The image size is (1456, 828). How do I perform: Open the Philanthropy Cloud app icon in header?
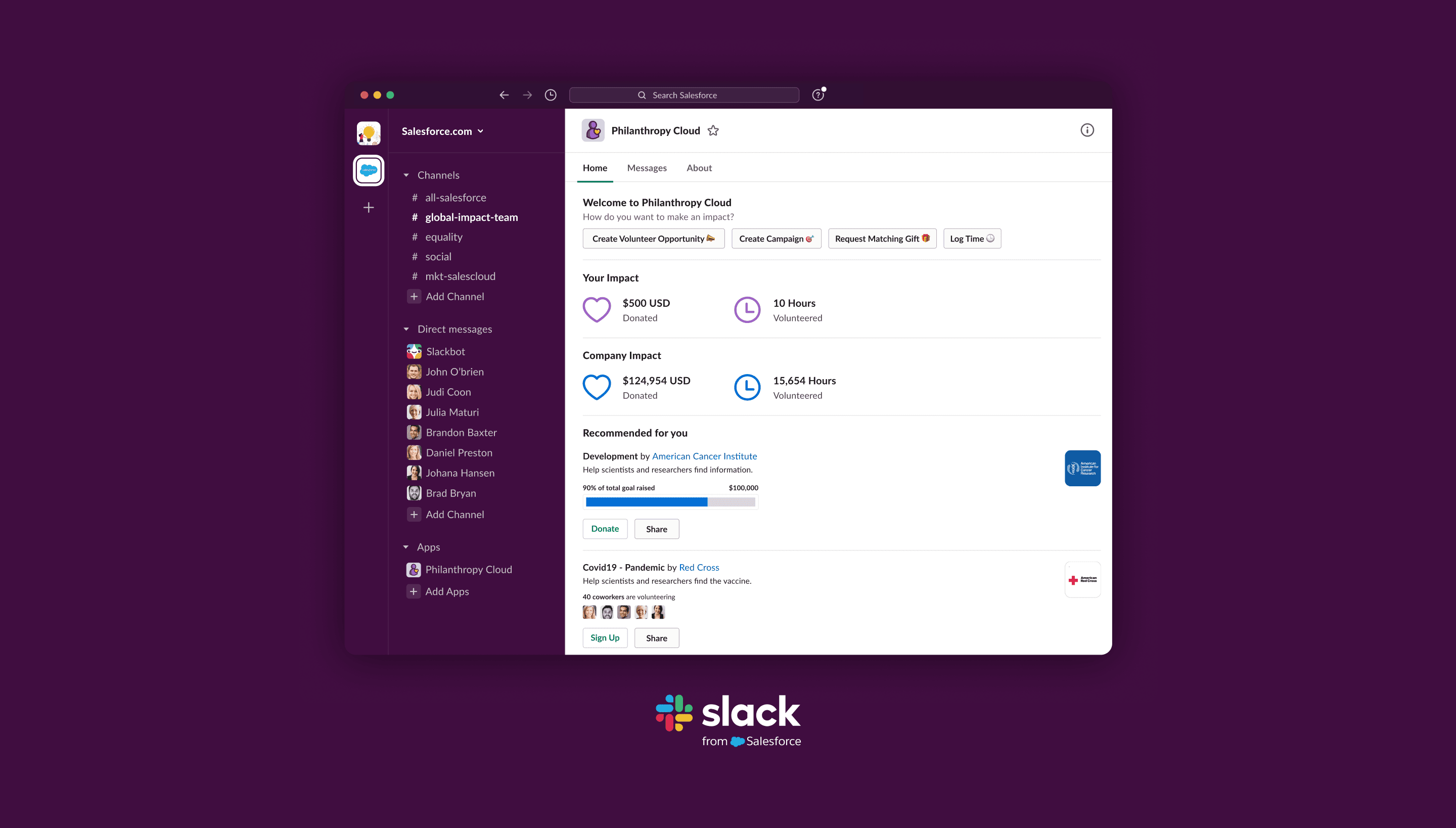click(x=593, y=130)
